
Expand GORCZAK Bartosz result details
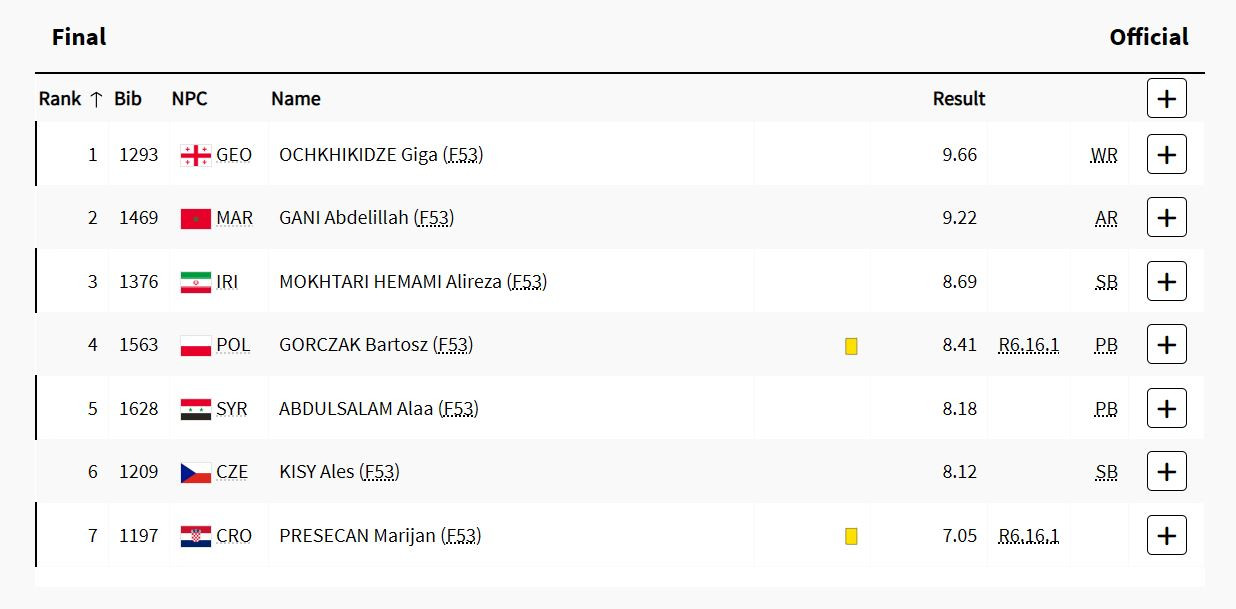coord(1166,345)
